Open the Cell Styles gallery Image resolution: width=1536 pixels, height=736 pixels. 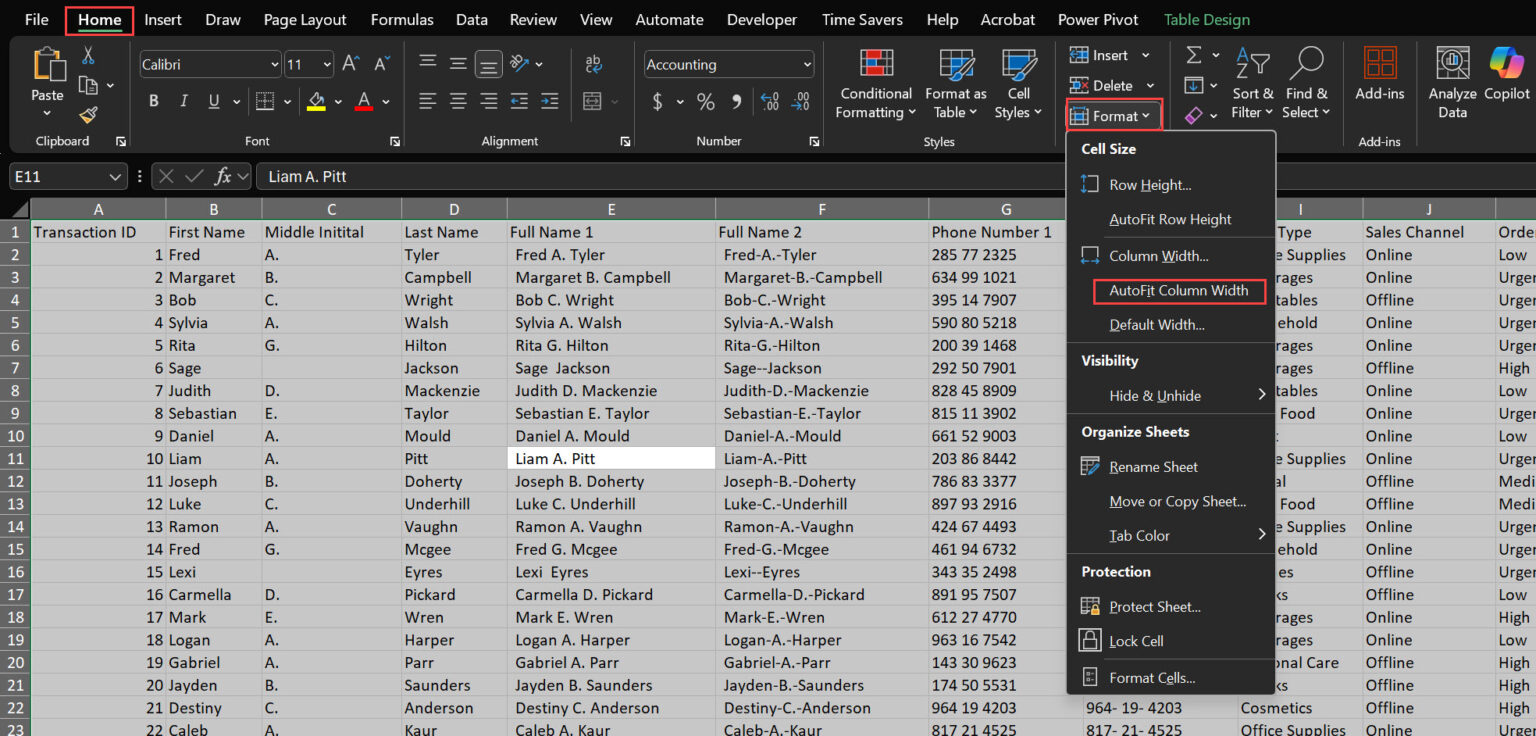[1017, 85]
